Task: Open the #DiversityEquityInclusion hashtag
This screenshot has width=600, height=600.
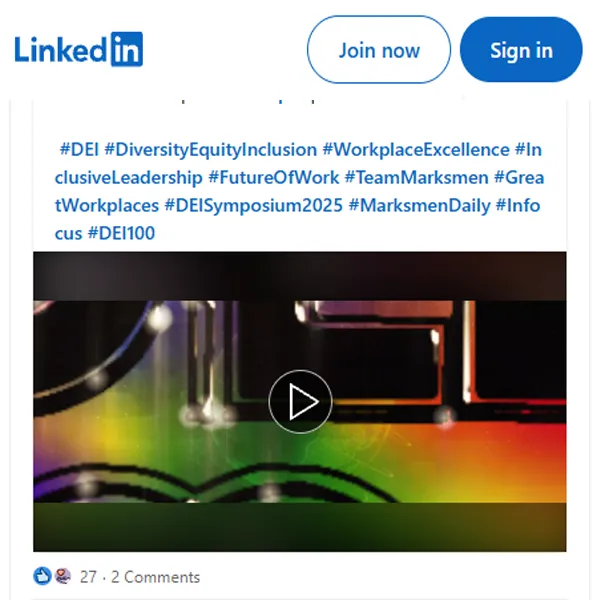Action: click(210, 150)
